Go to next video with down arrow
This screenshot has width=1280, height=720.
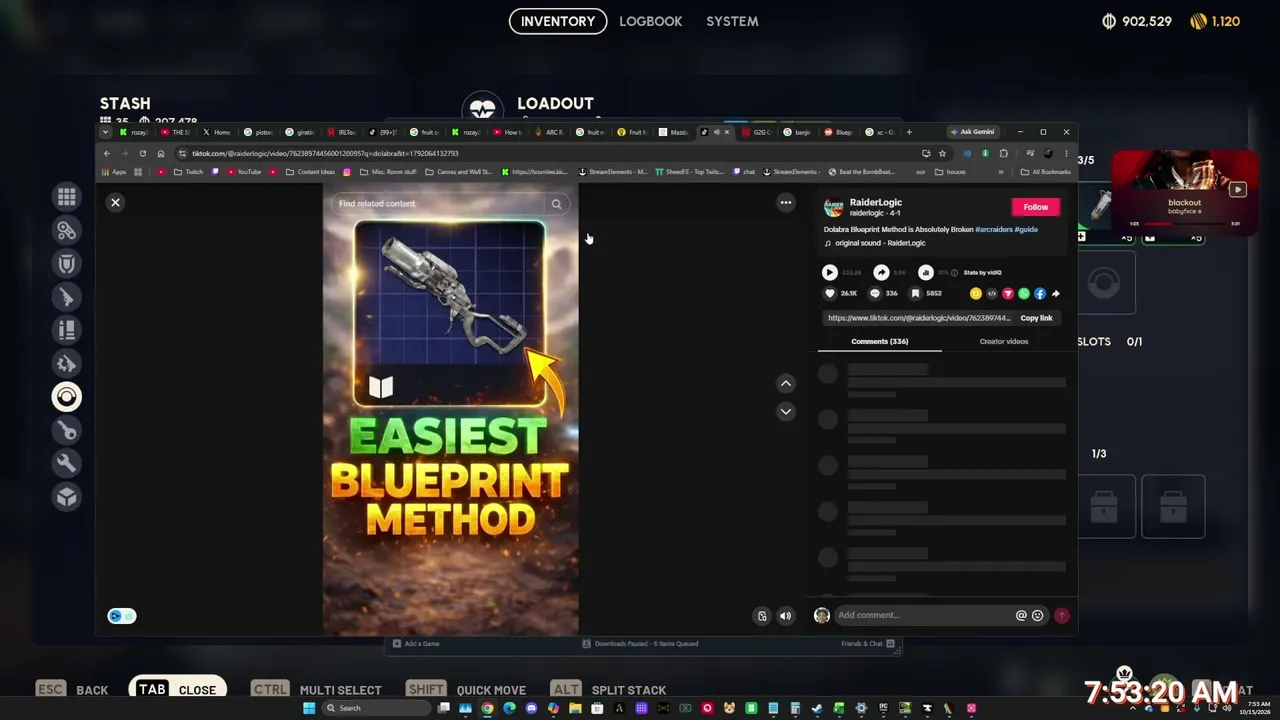point(785,411)
